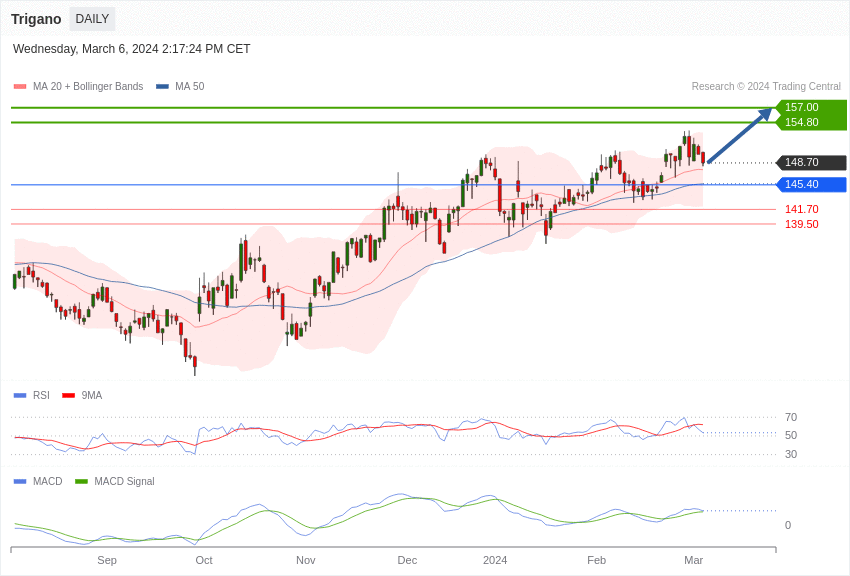Viewport: 850px width, 576px height.
Task: Click the red MA 20 + Bollinger Bands legend swatch
Action: [x=20, y=87]
